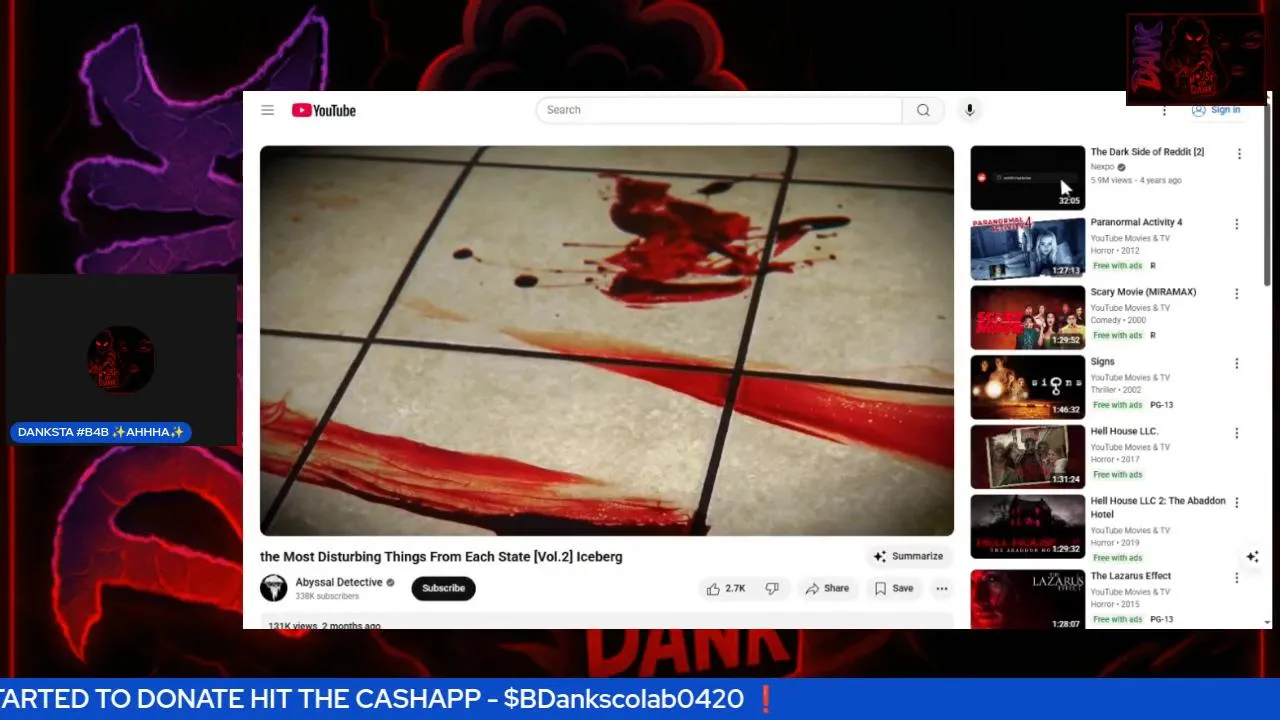Open Hell House LLC 2 thumbnail
The image size is (1280, 720).
pos(1028,527)
